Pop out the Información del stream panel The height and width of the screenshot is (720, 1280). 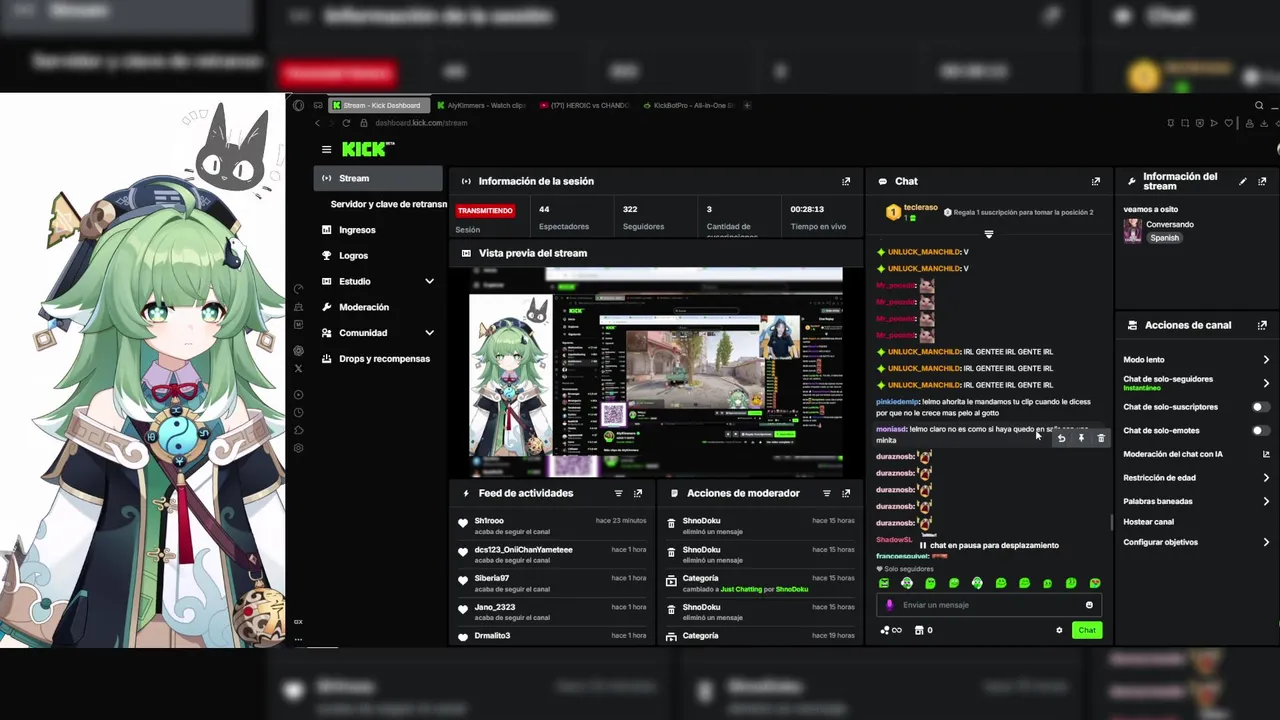(x=1262, y=181)
